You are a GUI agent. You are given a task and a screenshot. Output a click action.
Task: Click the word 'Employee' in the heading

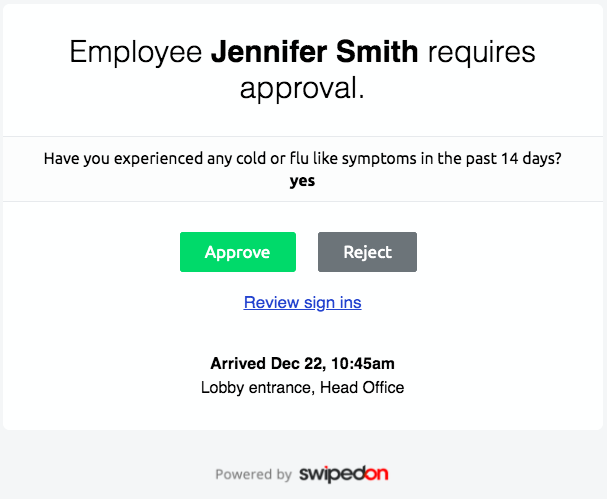point(135,53)
